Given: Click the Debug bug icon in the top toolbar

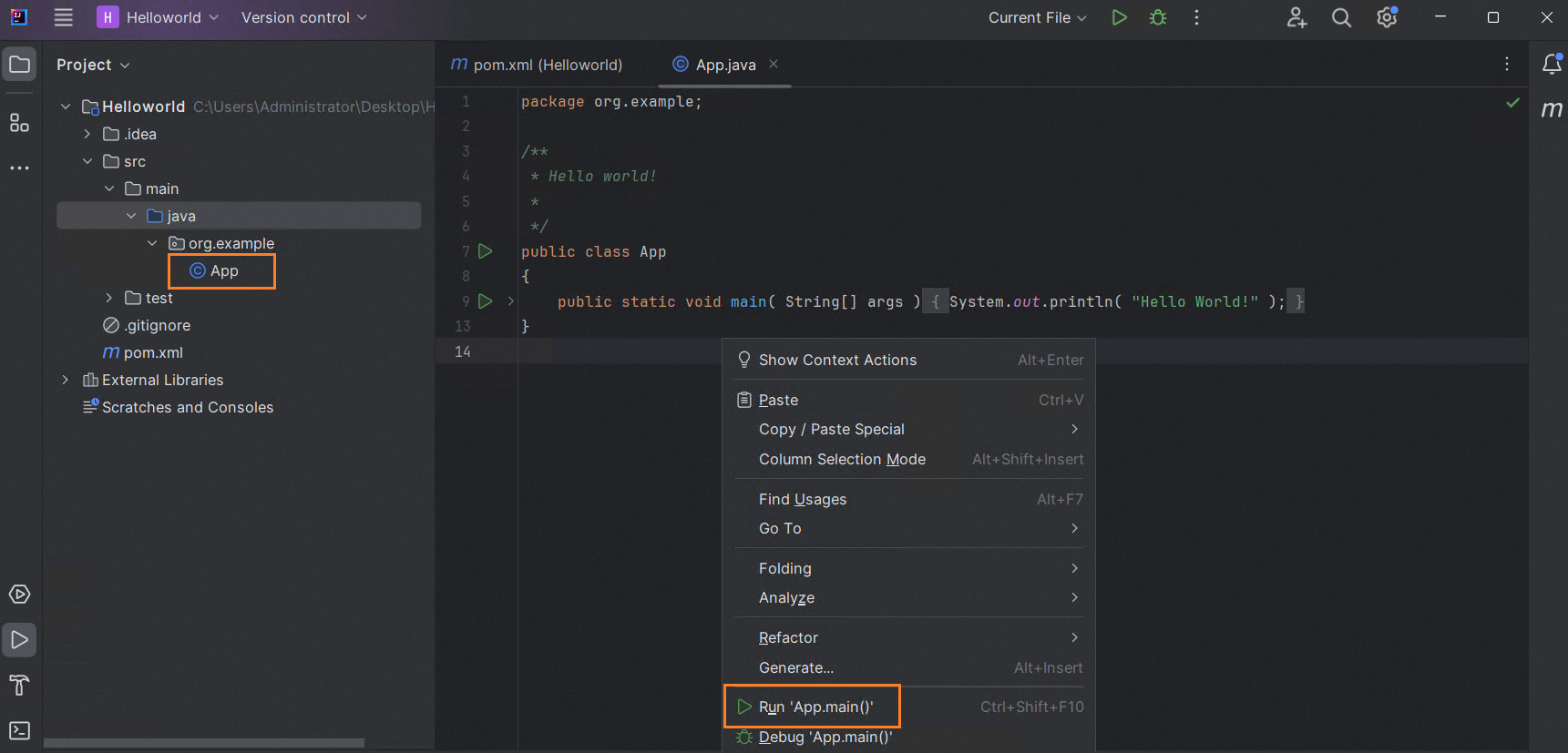Looking at the screenshot, I should (x=1158, y=17).
